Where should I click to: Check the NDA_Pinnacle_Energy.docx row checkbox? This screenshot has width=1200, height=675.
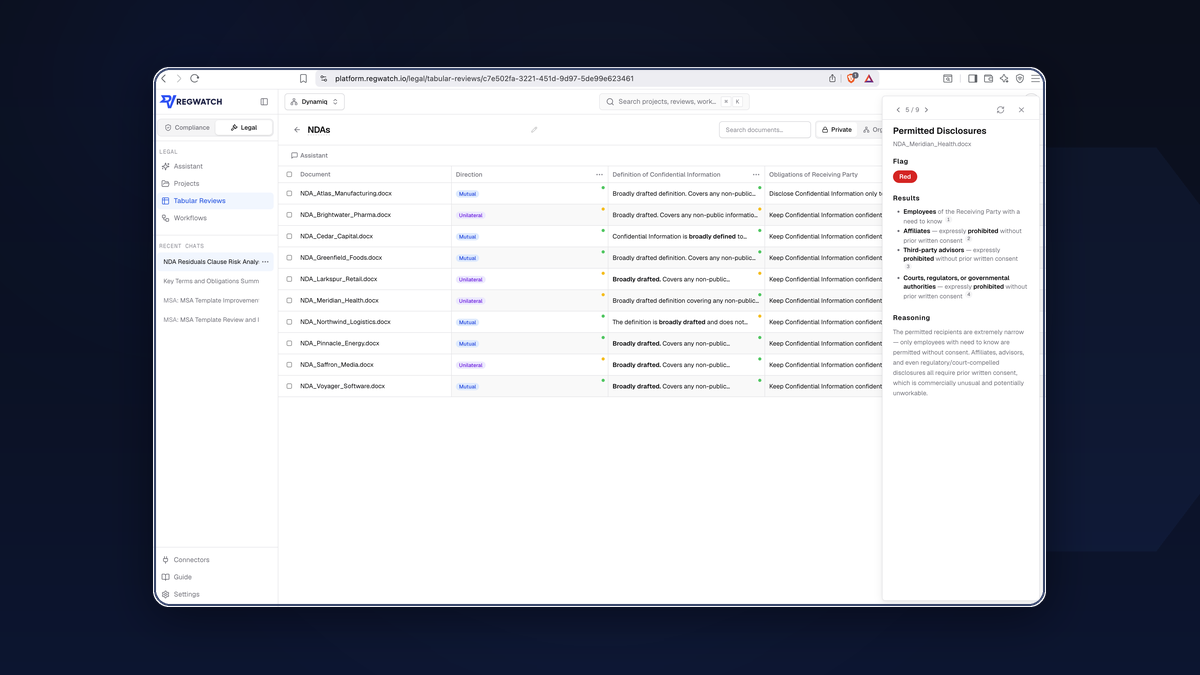click(x=290, y=343)
